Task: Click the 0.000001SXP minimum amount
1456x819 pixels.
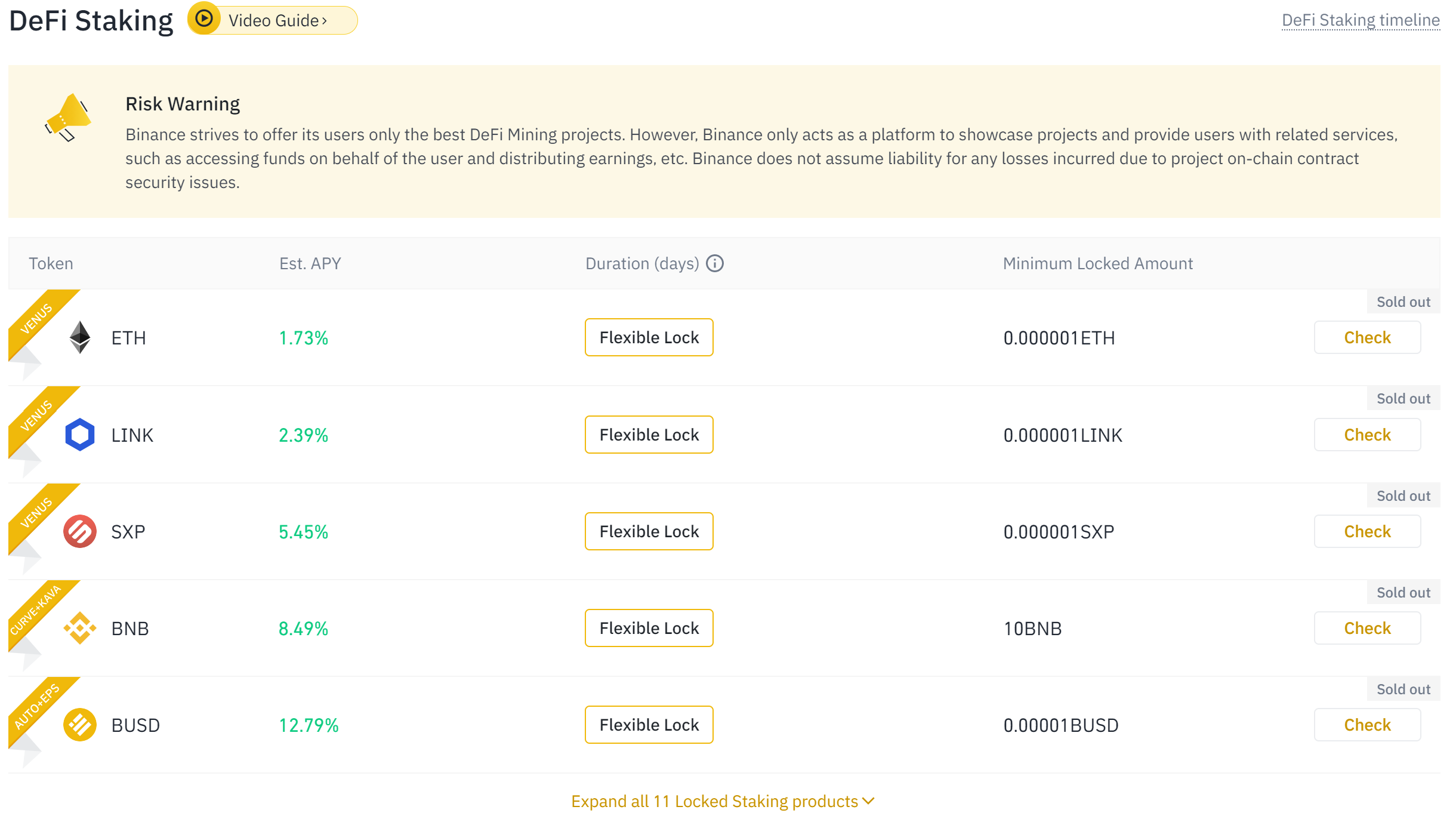Action: click(1059, 532)
